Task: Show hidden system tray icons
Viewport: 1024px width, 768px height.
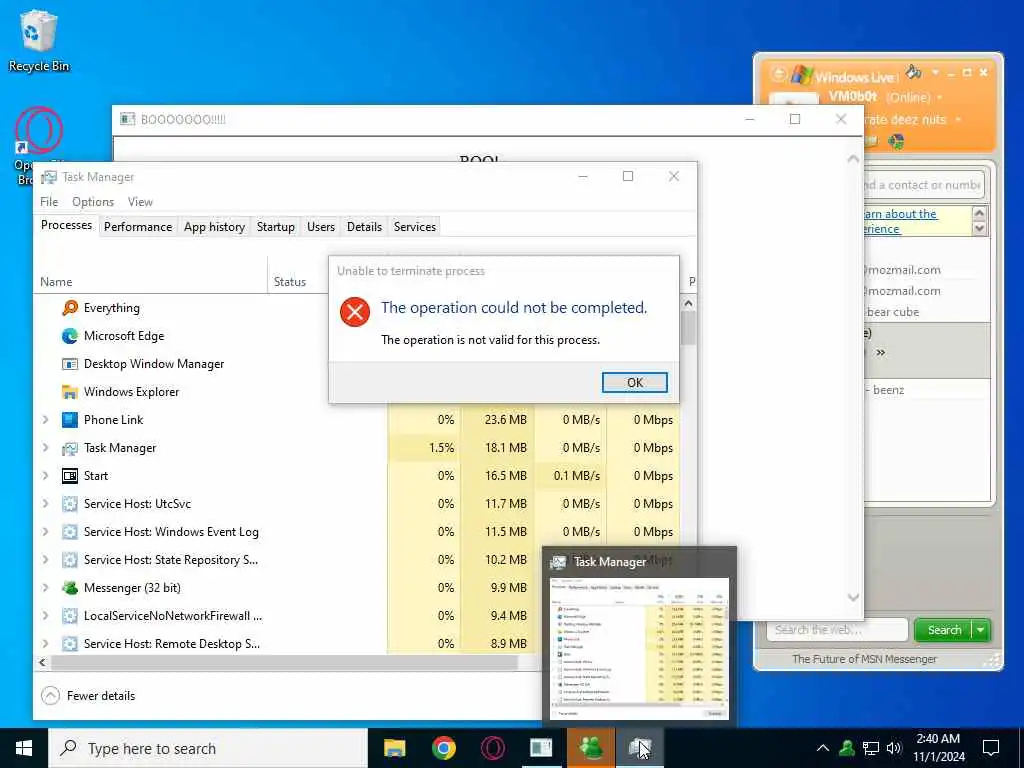Action: (x=823, y=748)
